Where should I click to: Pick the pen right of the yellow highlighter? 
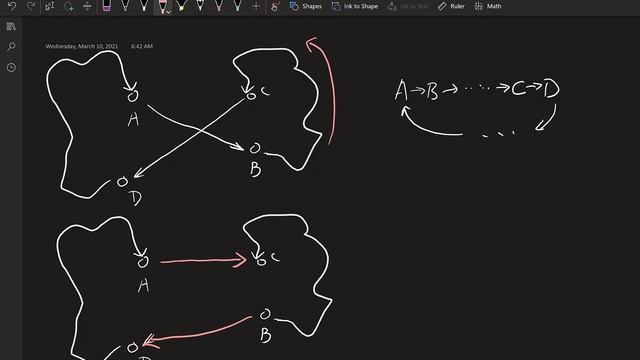200,6
